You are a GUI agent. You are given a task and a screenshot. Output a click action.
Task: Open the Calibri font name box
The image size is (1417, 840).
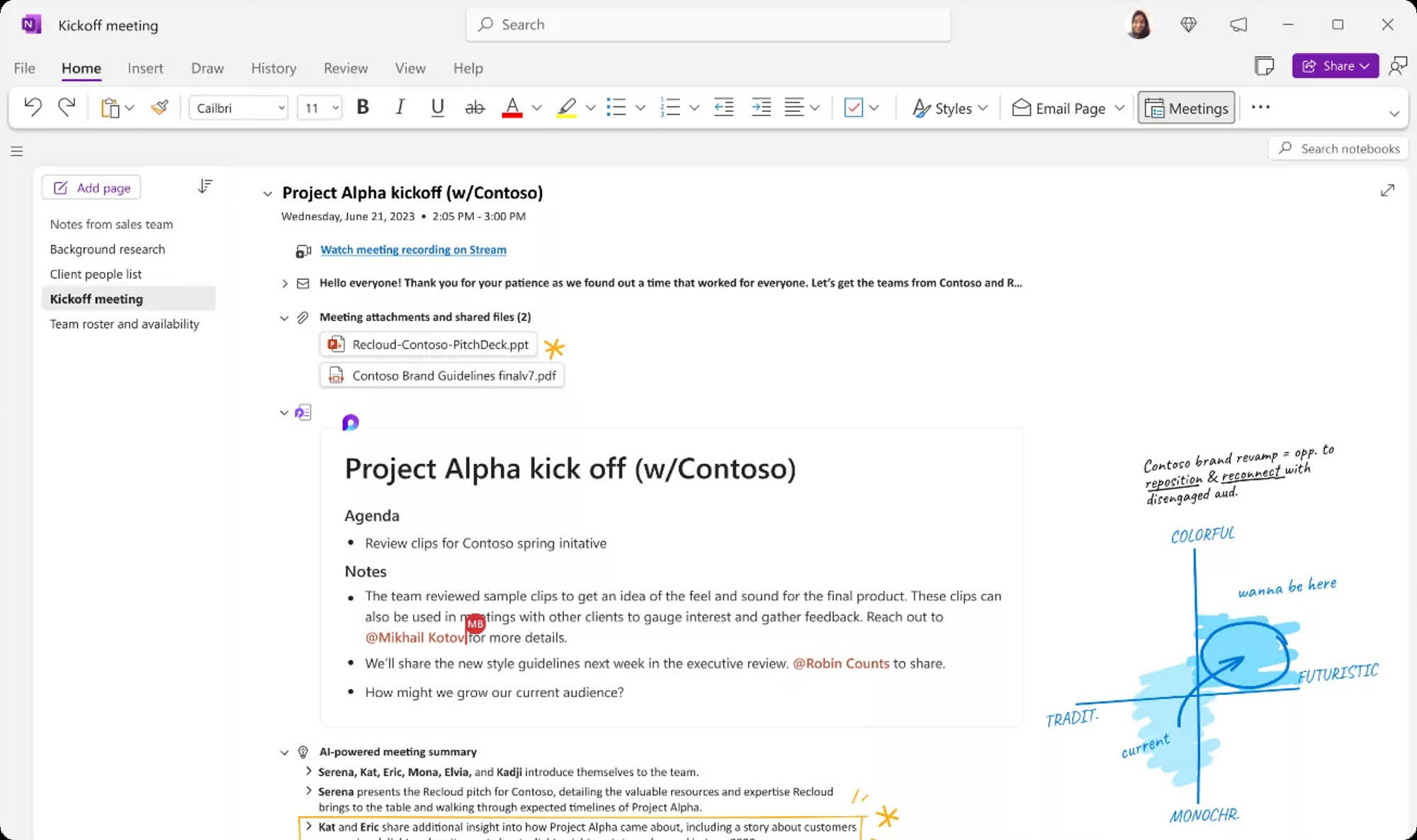pos(239,108)
